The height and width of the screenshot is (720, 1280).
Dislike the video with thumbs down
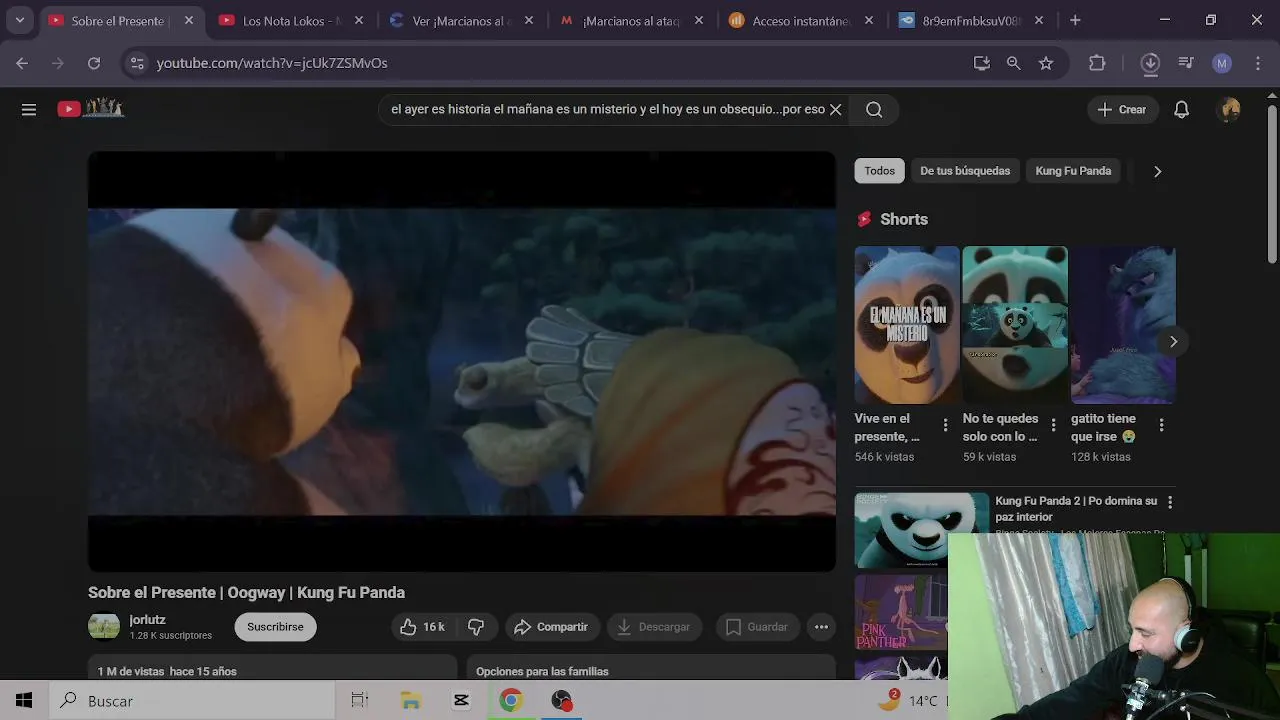(476, 627)
